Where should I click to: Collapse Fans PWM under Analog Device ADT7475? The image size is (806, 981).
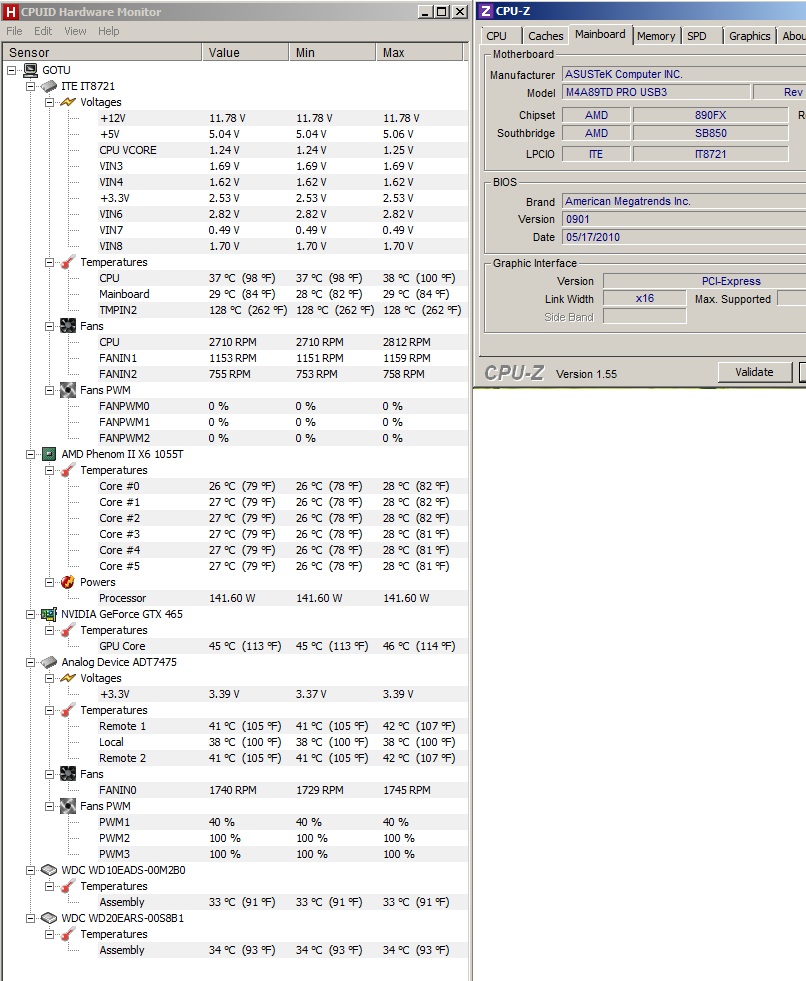49,806
